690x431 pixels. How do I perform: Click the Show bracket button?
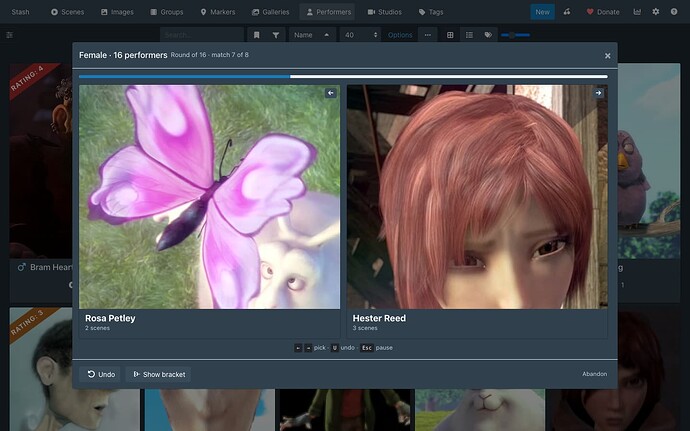pyautogui.click(x=158, y=374)
